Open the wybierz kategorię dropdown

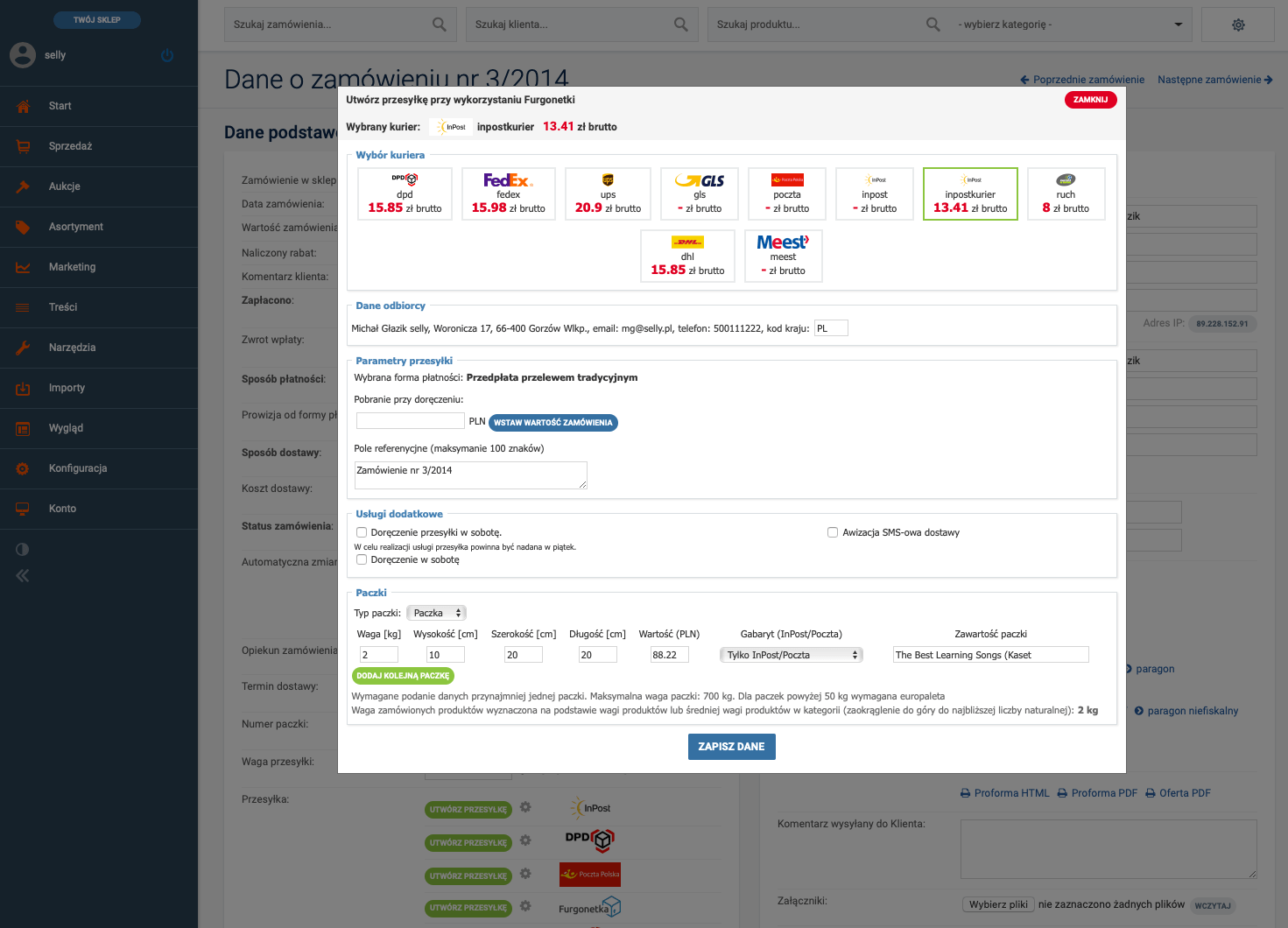1071,25
